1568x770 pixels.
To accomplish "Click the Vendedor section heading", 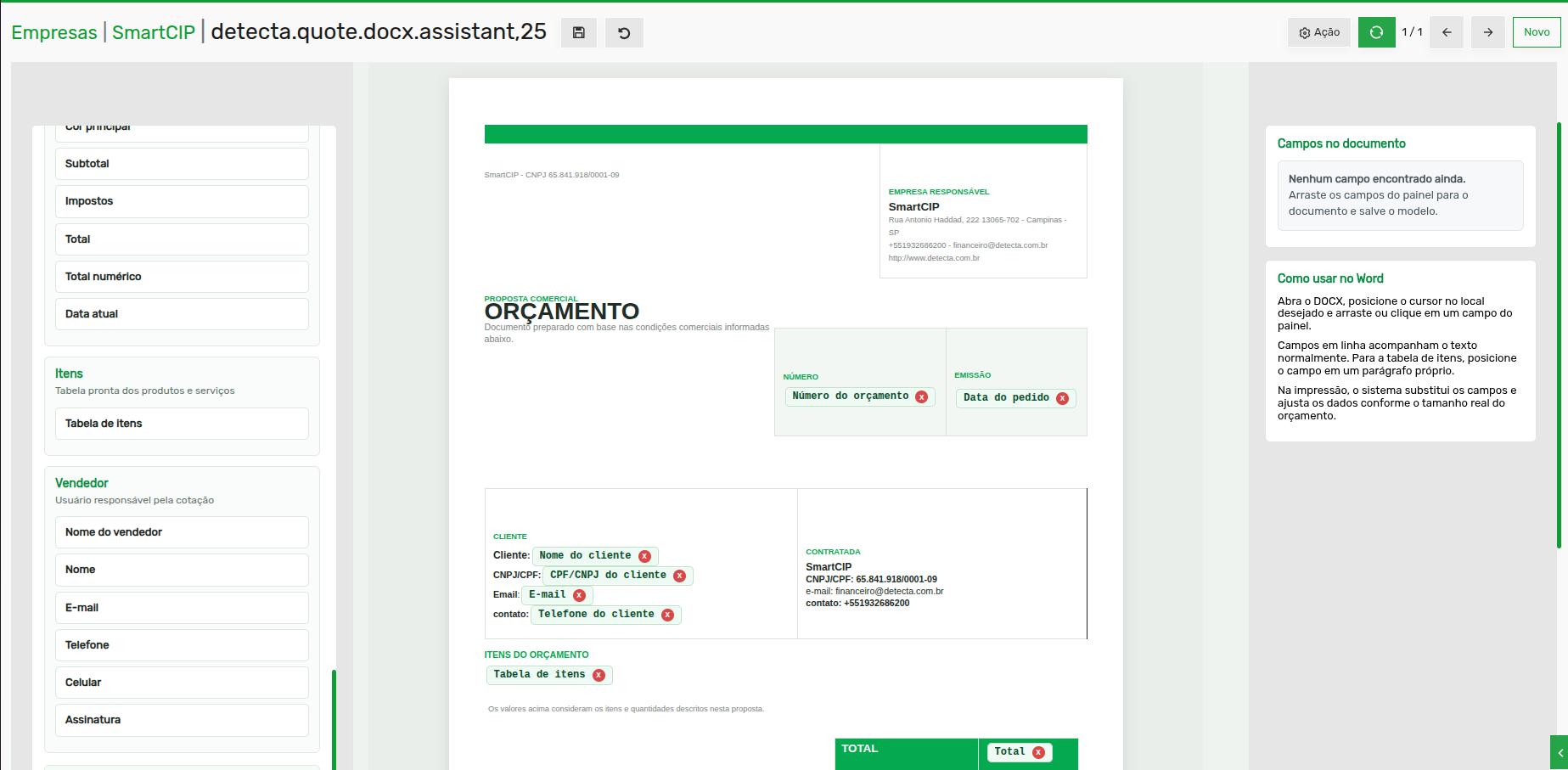I will click(x=81, y=483).
